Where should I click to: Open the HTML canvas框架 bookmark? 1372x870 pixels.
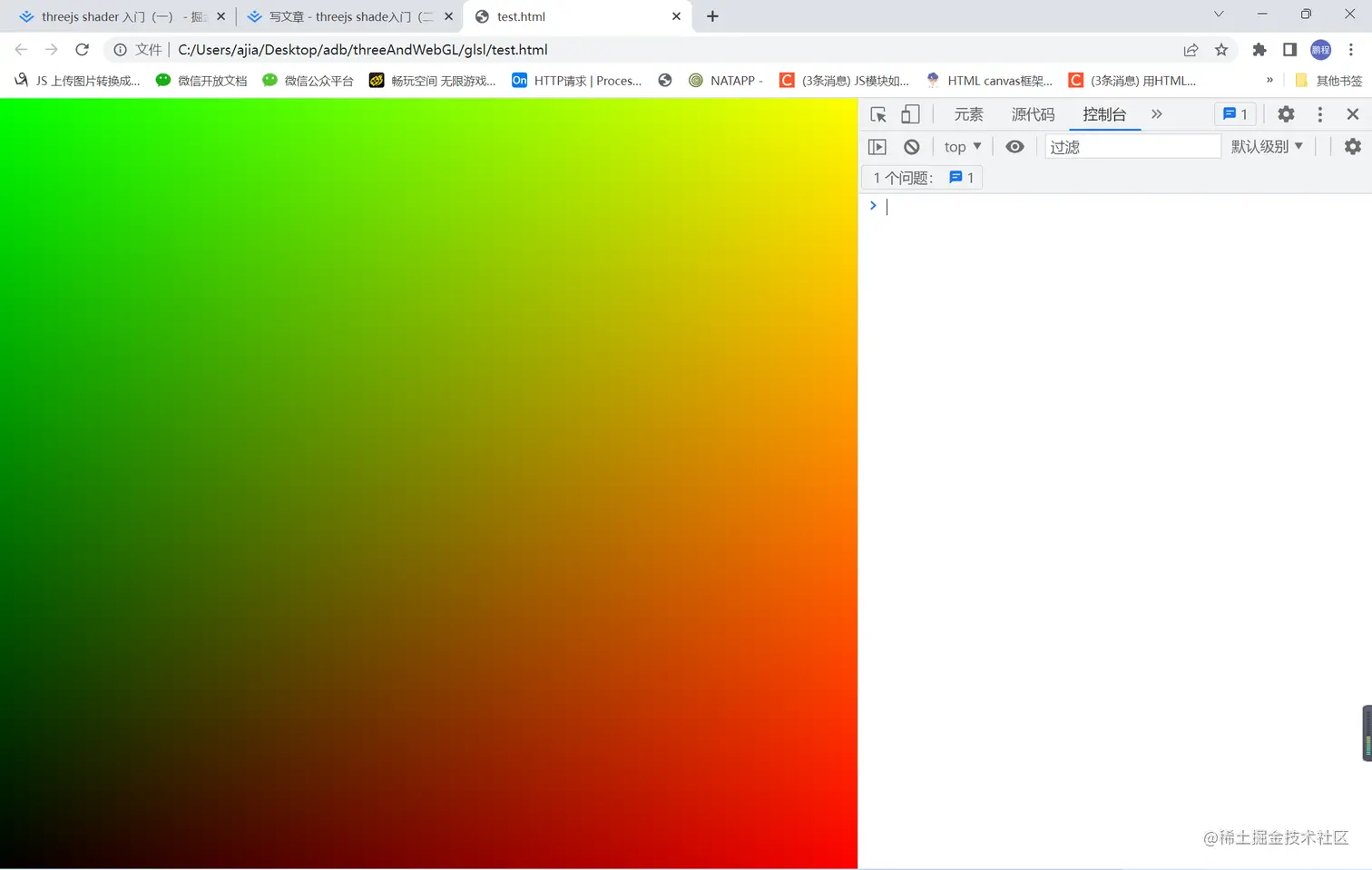pyautogui.click(x=990, y=81)
